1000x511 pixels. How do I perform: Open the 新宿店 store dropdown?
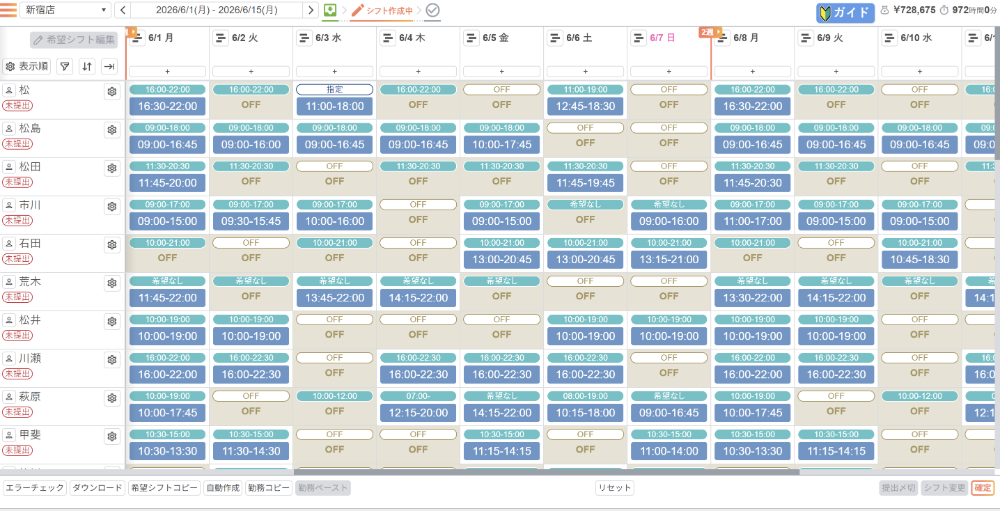pos(65,10)
